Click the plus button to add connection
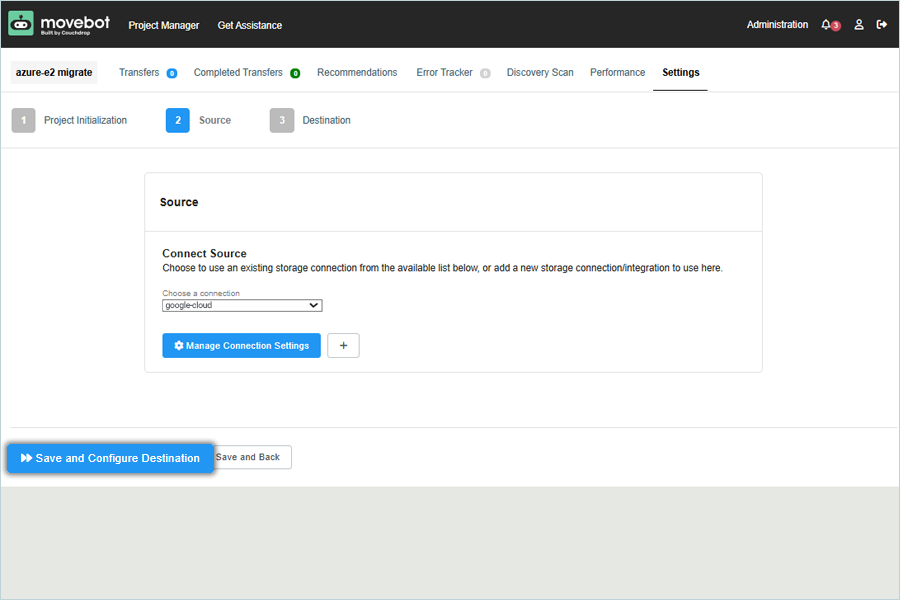Screen dimensions: 900x600 (x=343, y=346)
